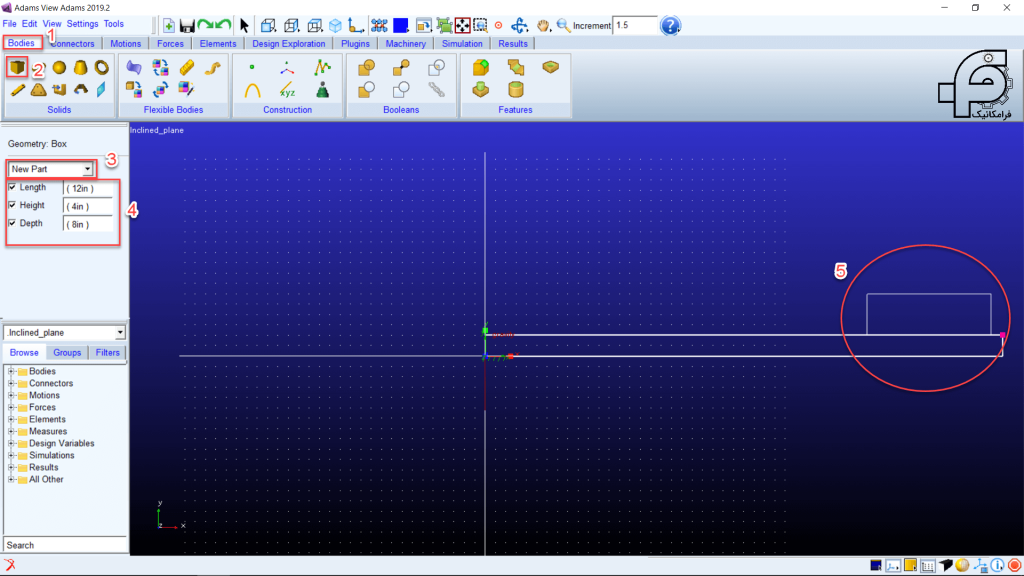Viewport: 1024px width, 576px height.
Task: Click the information icon in status bar
Action: click(997, 566)
